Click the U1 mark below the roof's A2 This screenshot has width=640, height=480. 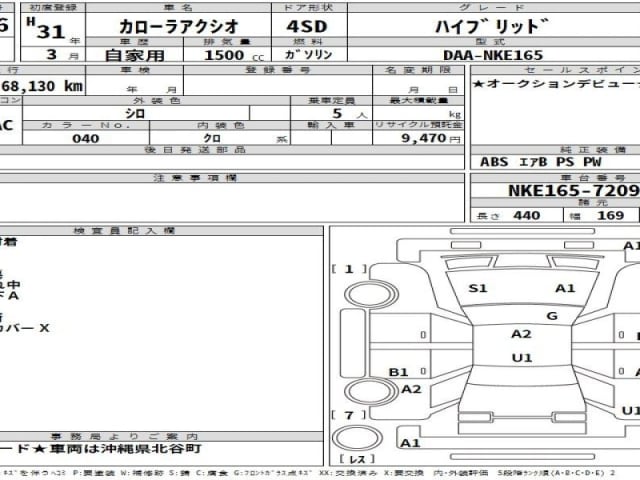pos(522,358)
